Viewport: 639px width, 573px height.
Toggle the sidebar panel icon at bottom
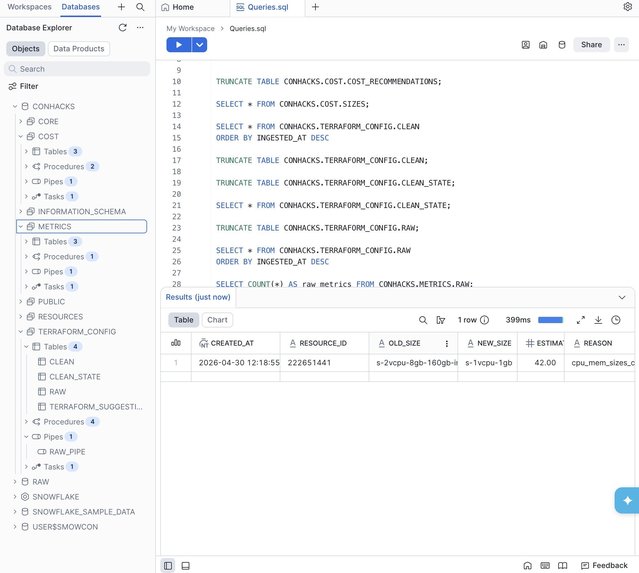point(168,566)
